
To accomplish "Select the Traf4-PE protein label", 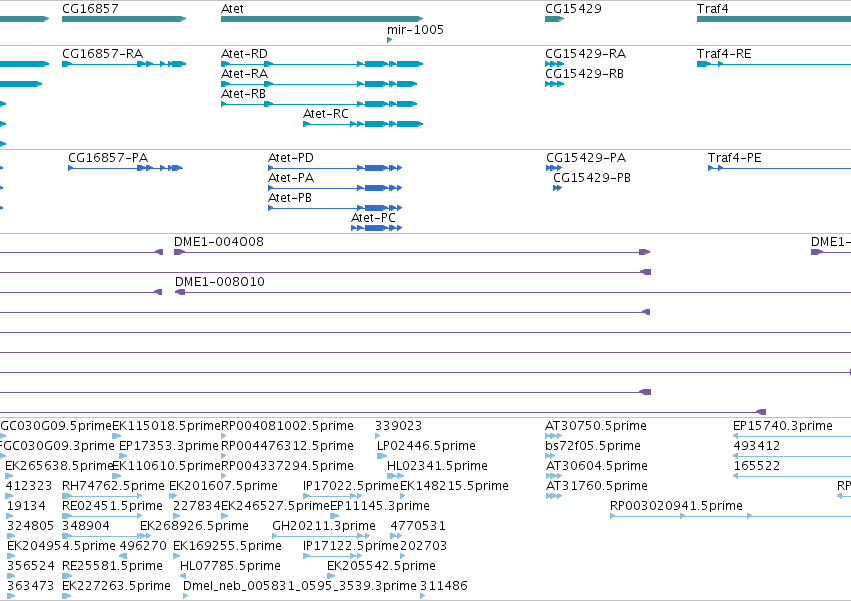I will (734, 157).
